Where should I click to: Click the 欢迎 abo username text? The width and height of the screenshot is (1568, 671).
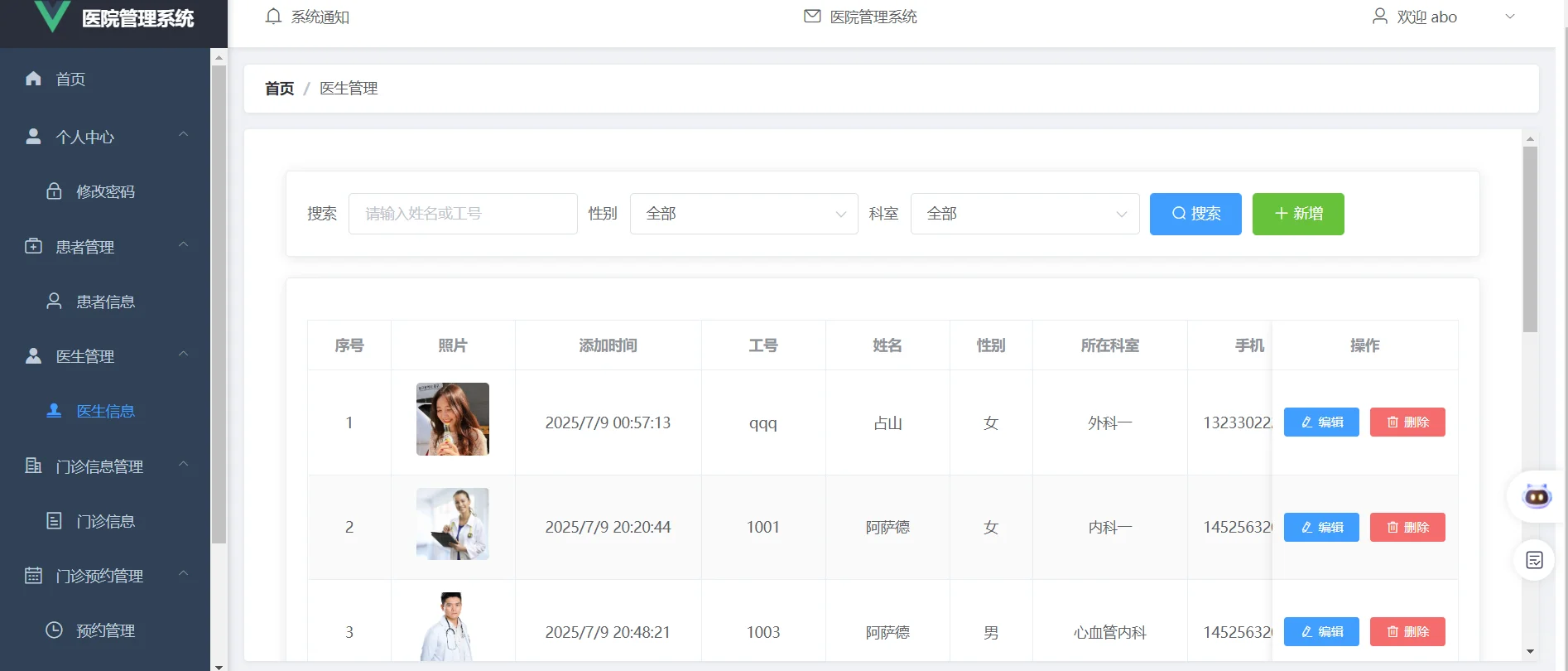click(1427, 17)
